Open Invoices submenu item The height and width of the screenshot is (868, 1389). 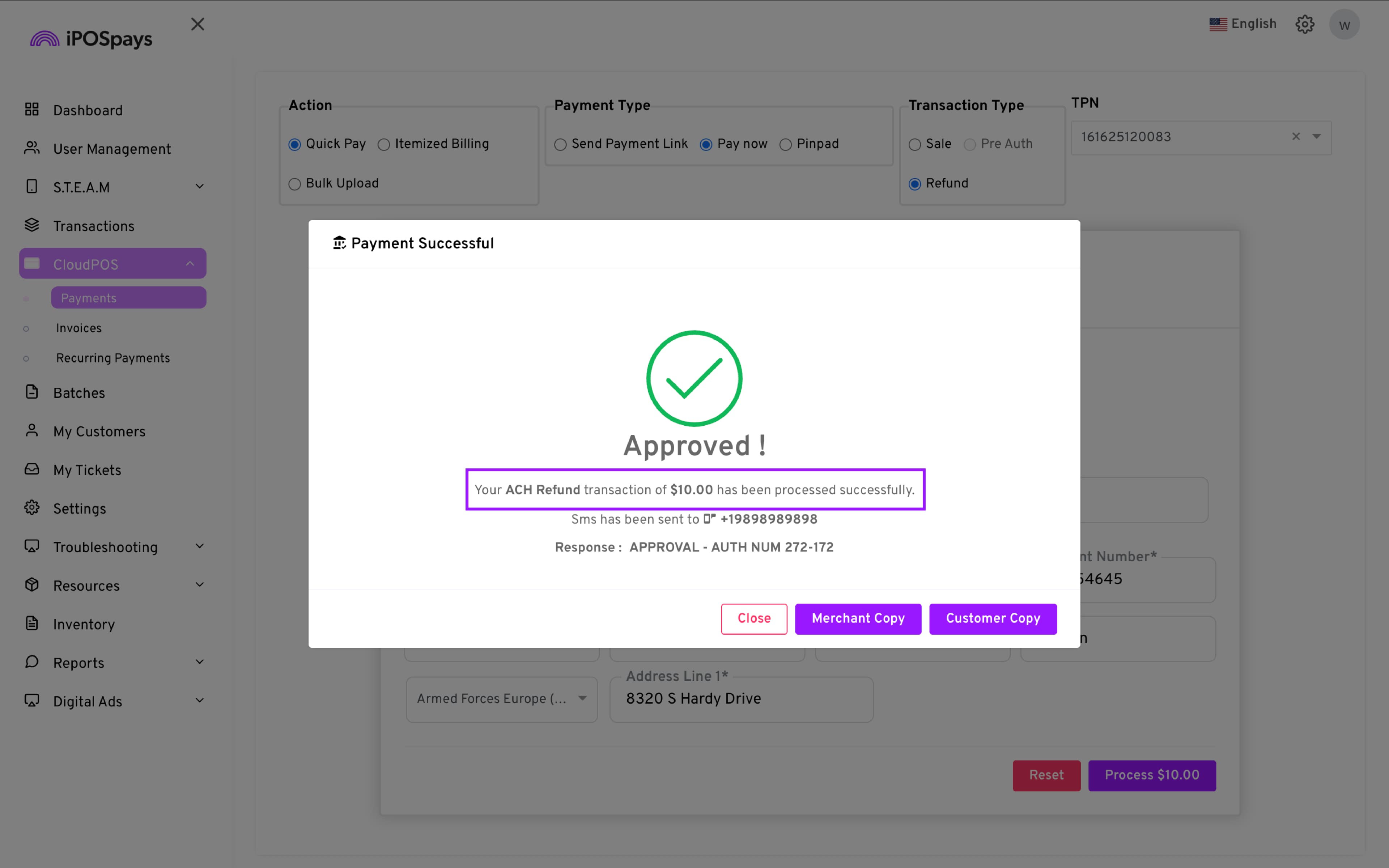pos(78,328)
